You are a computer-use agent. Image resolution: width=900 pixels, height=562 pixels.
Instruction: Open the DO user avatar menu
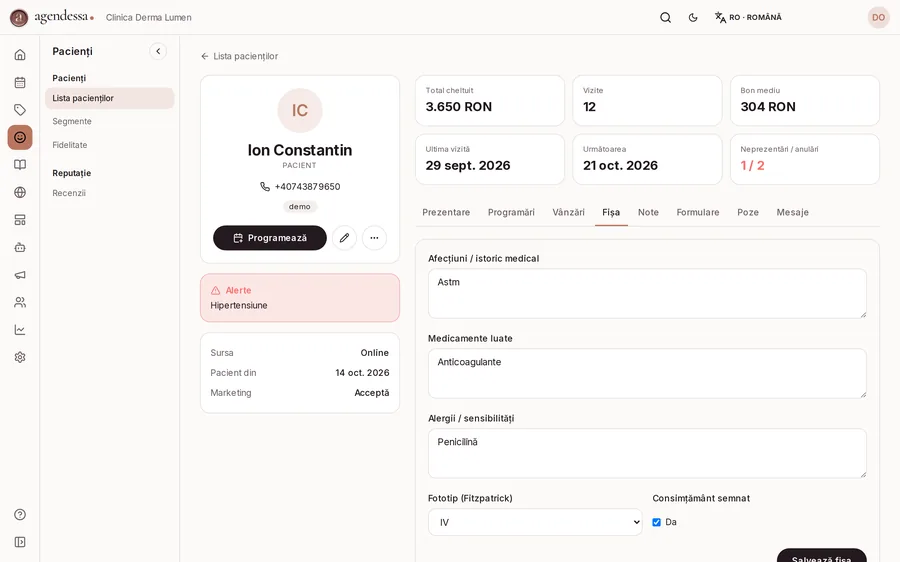[878, 17]
